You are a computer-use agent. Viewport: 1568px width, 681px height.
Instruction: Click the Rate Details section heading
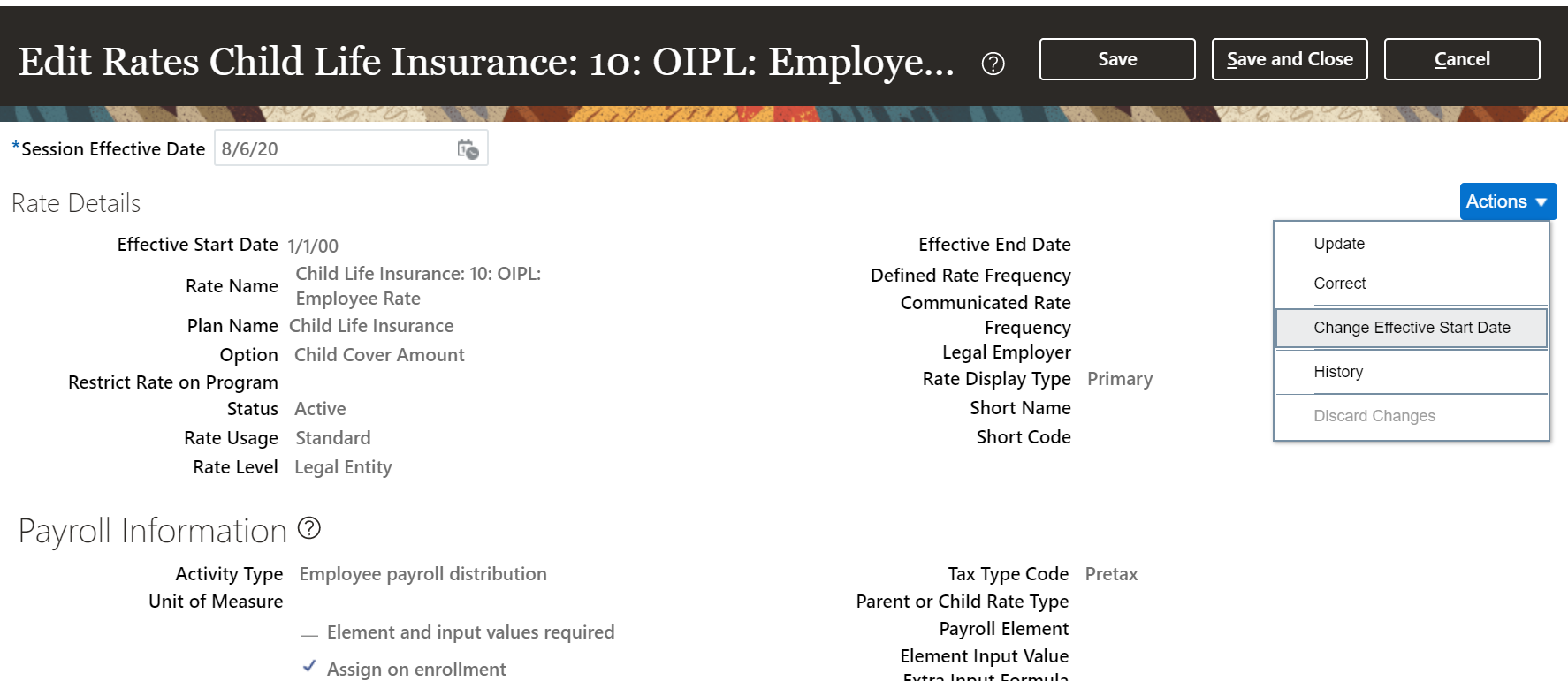pyautogui.click(x=76, y=203)
